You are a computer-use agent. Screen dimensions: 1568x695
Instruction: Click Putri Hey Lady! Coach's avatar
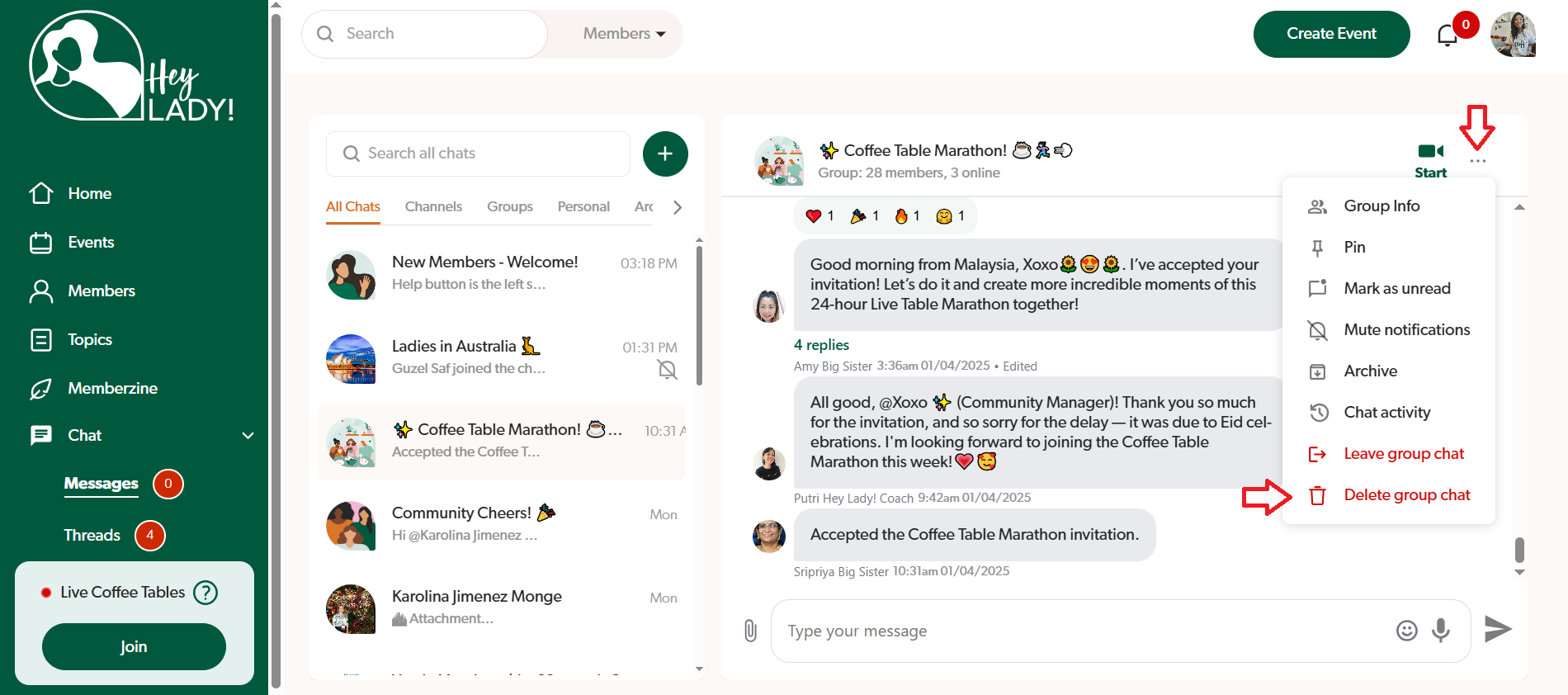(769, 464)
